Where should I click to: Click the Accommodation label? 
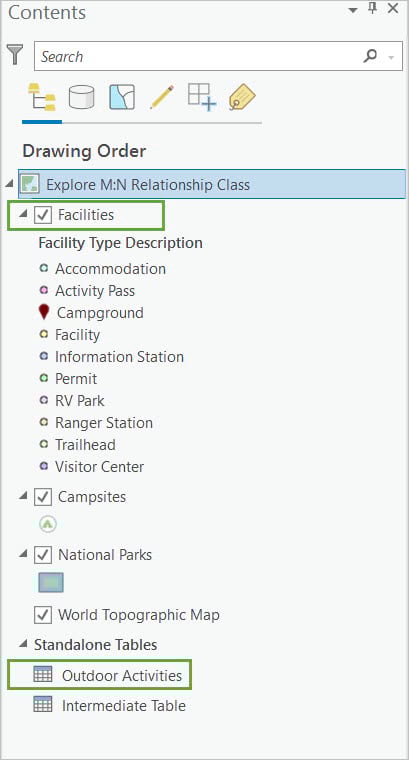pos(110,269)
